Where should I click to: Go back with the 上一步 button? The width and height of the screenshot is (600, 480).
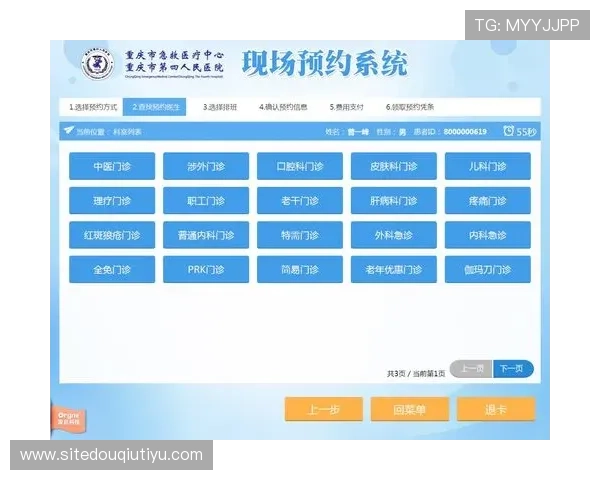[324, 410]
